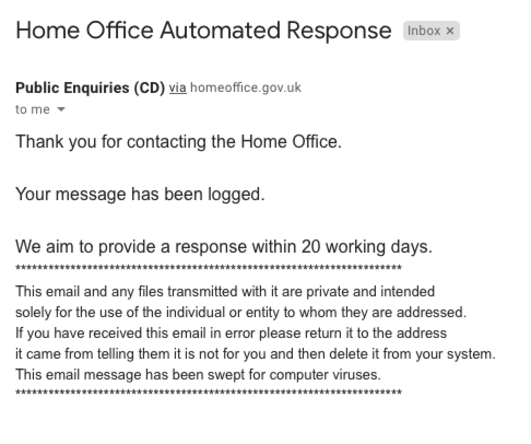Click the Inbox label chip
Image resolution: width=531 pixels, height=444 pixels.
tap(424, 31)
